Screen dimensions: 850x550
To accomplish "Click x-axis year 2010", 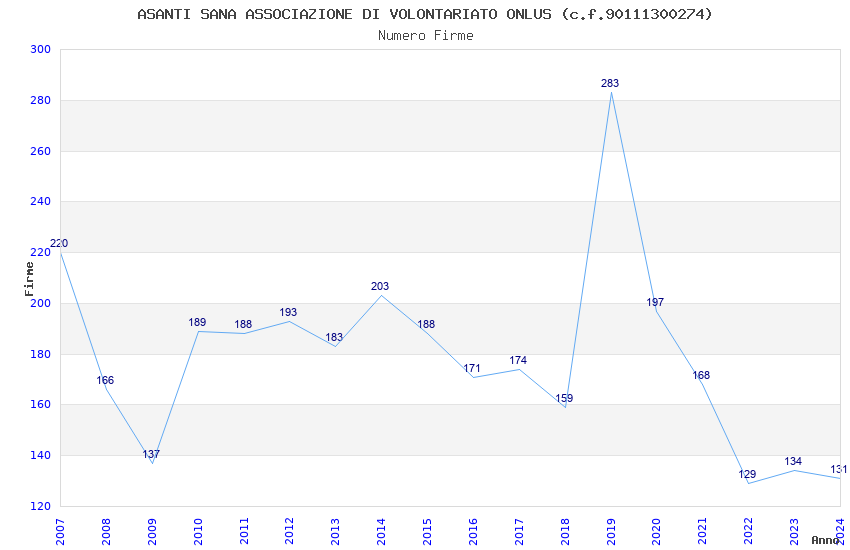I will point(198,532).
